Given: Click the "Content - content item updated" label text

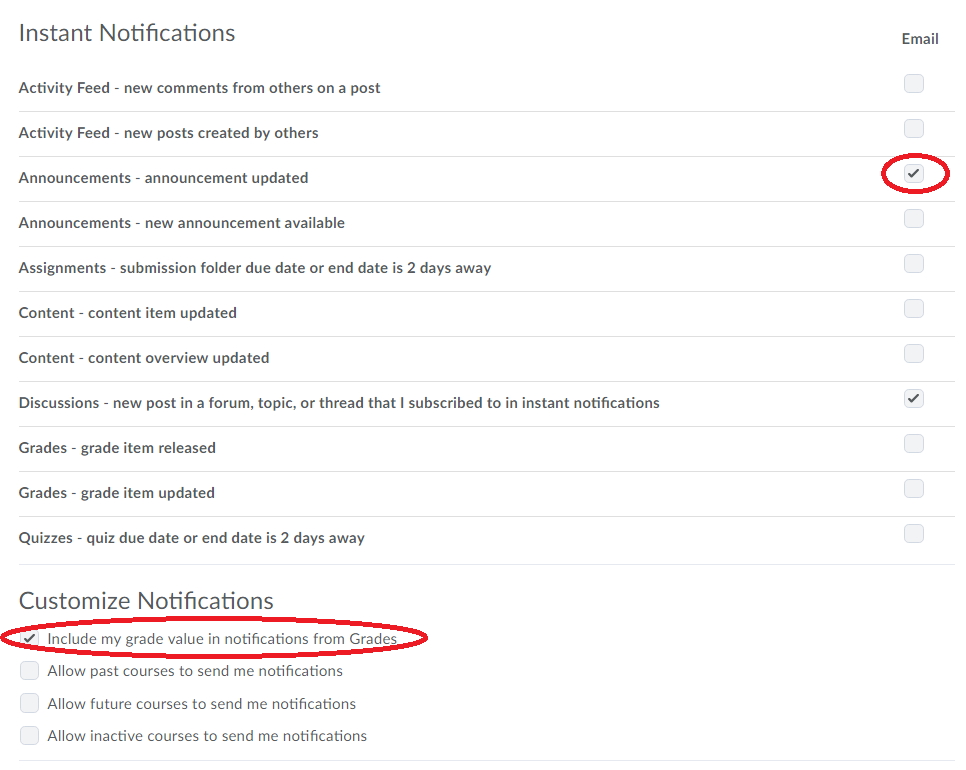Looking at the screenshot, I should point(128,313).
